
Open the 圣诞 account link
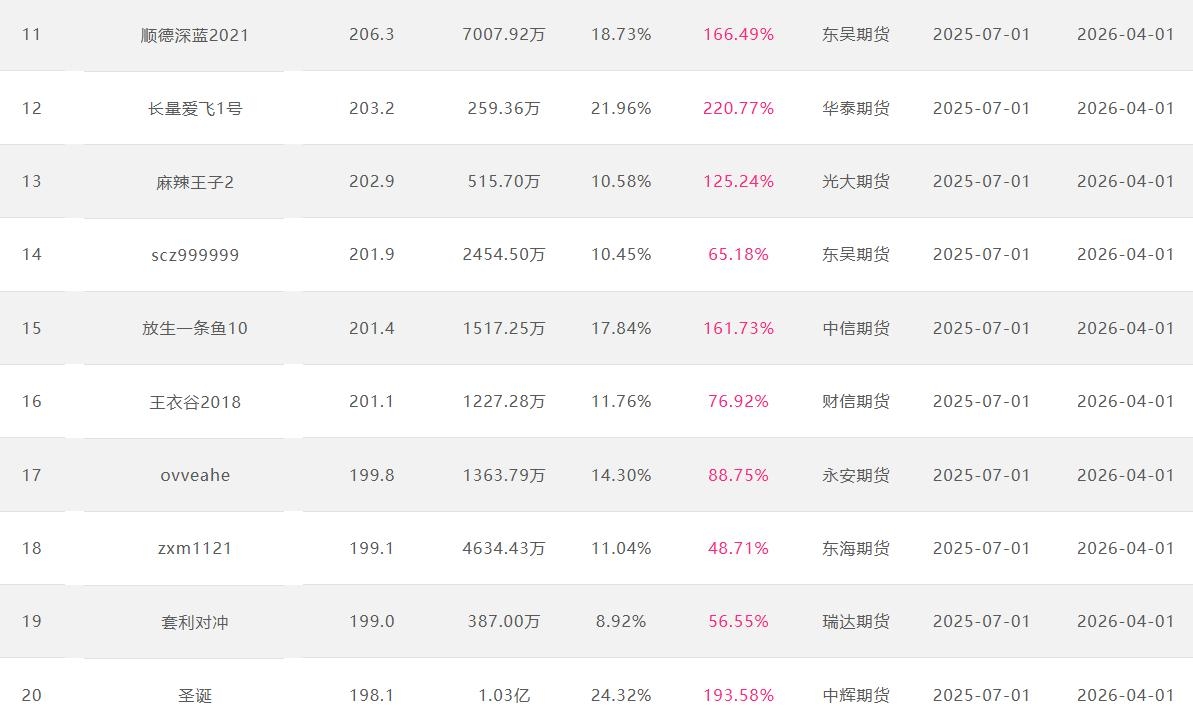pyautogui.click(x=195, y=695)
